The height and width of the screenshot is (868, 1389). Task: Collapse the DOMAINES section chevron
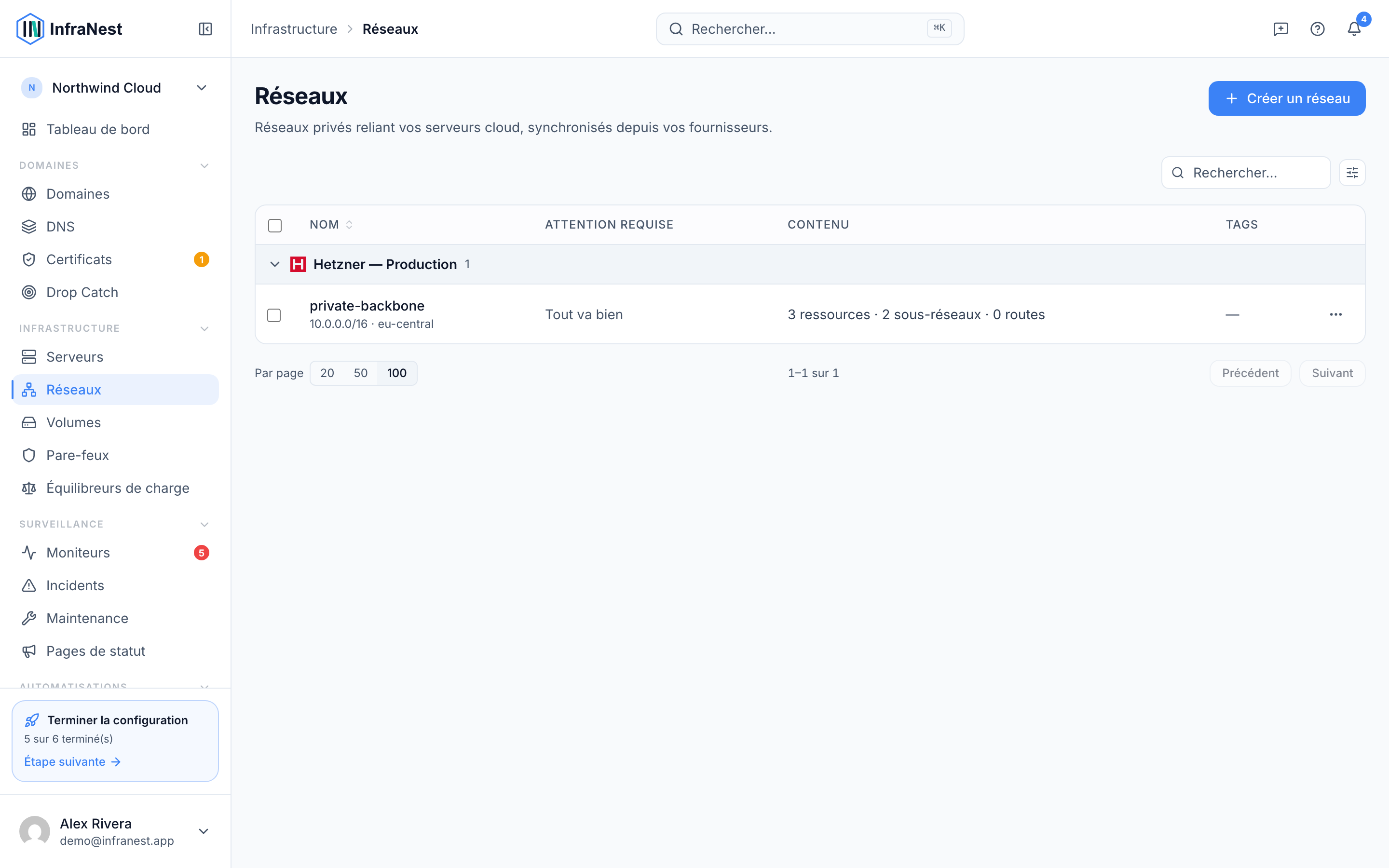tap(204, 166)
